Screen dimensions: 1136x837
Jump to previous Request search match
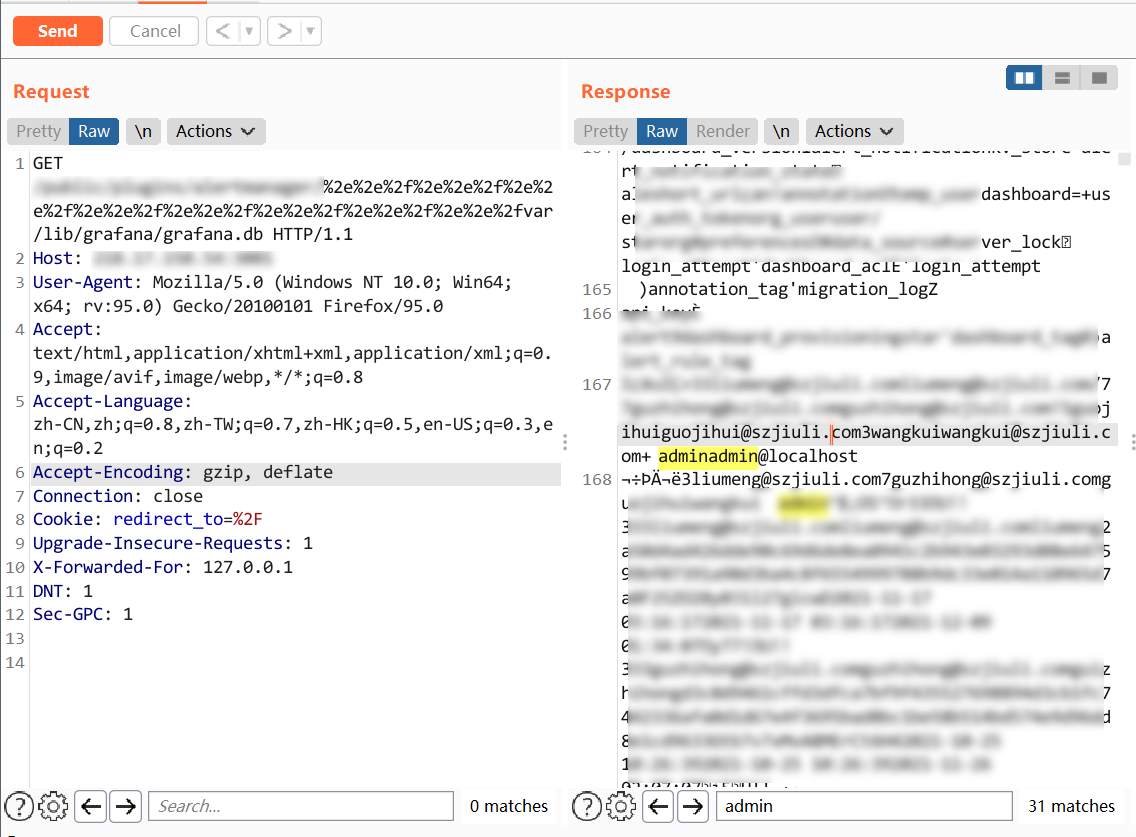[x=91, y=806]
